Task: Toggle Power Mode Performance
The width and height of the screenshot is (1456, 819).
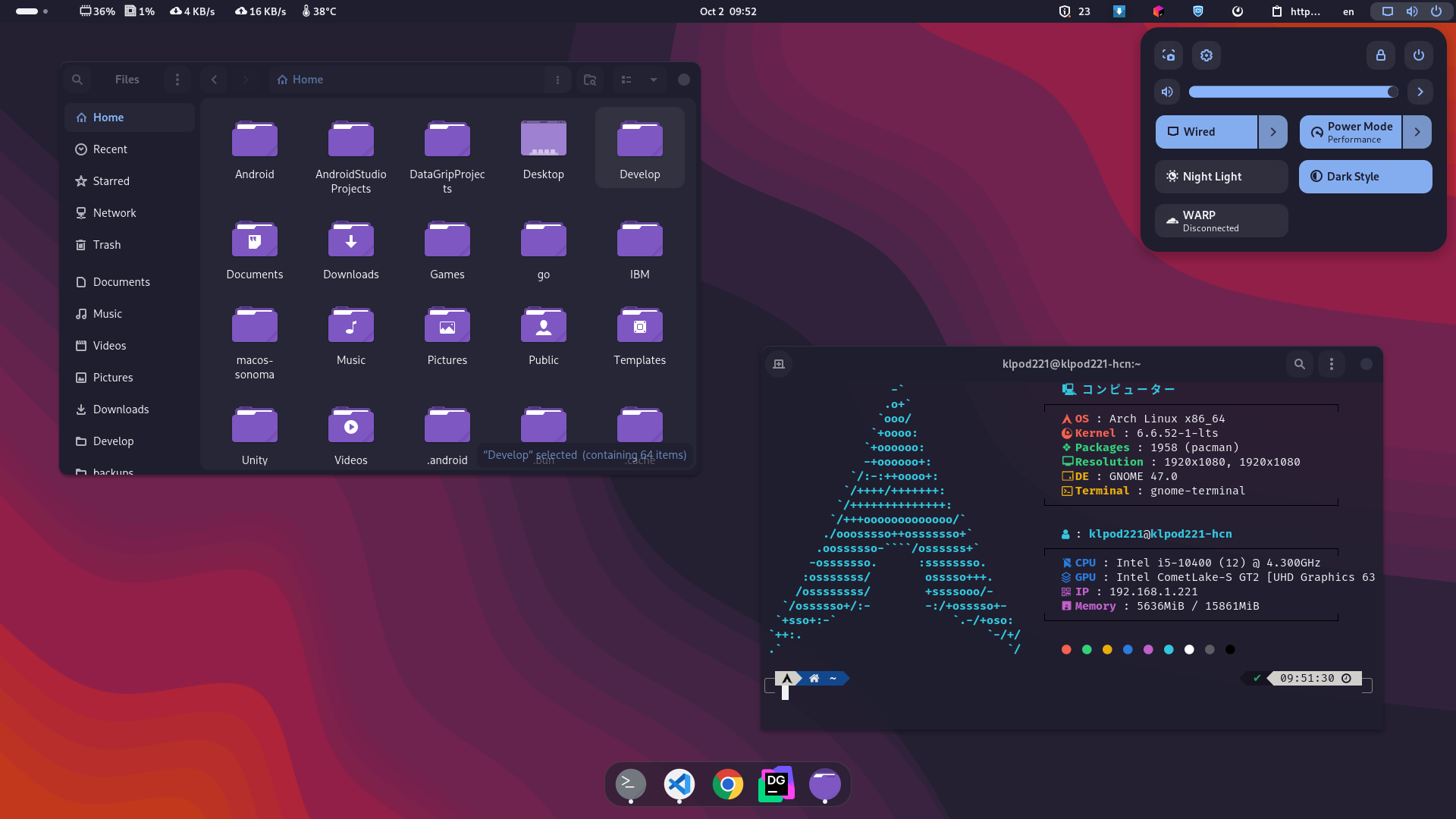Action: pos(1351,132)
